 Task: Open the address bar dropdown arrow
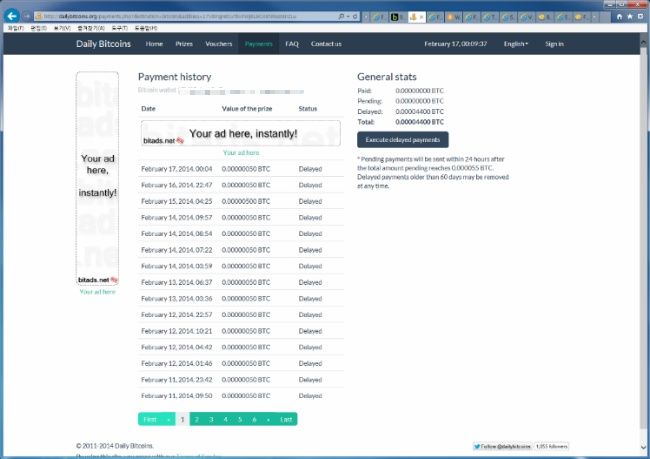[348, 16]
